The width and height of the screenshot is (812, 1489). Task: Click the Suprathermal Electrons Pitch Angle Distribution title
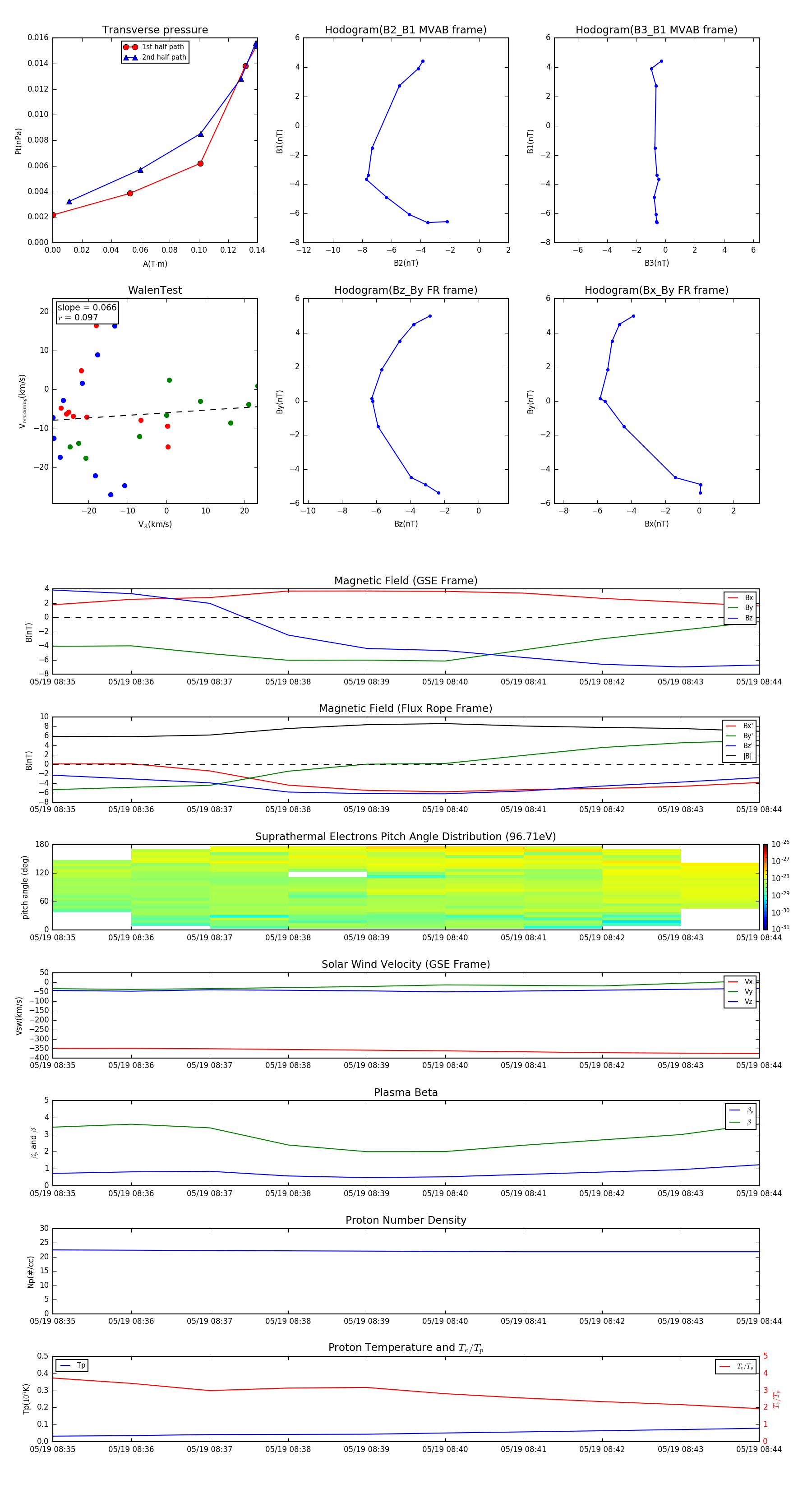[406, 837]
